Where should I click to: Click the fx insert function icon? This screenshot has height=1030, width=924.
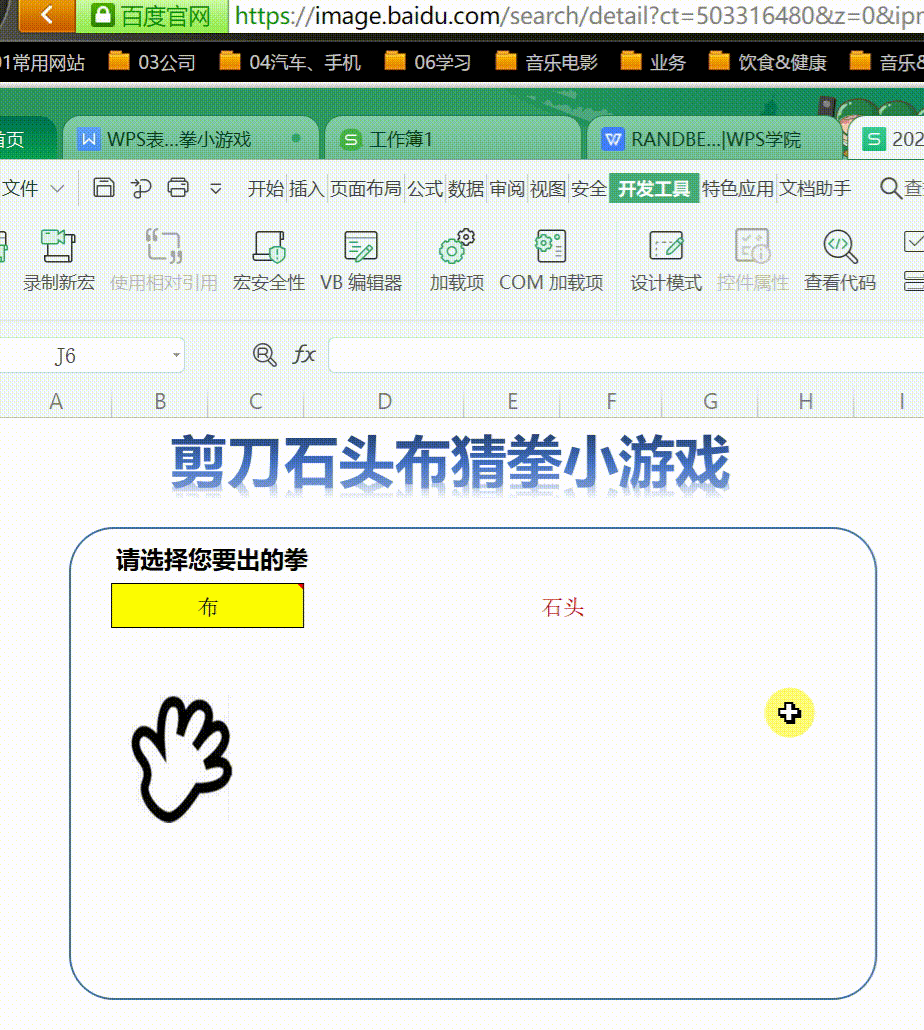pos(303,355)
